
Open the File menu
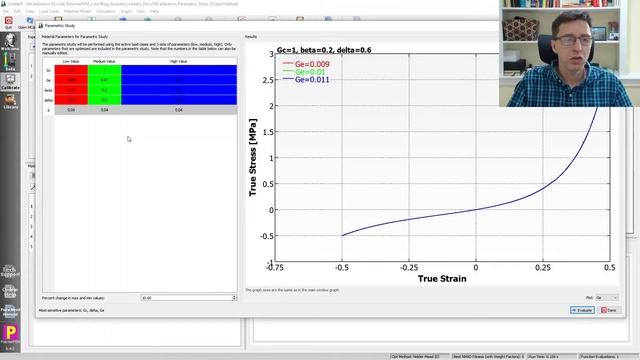(6, 11)
